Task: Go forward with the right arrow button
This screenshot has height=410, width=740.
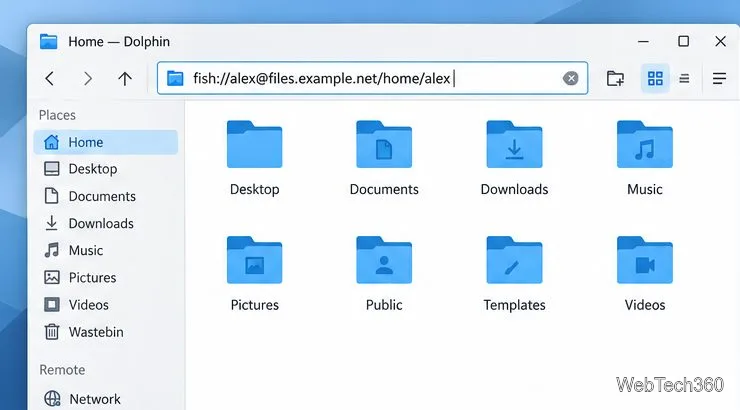Action: click(x=87, y=78)
